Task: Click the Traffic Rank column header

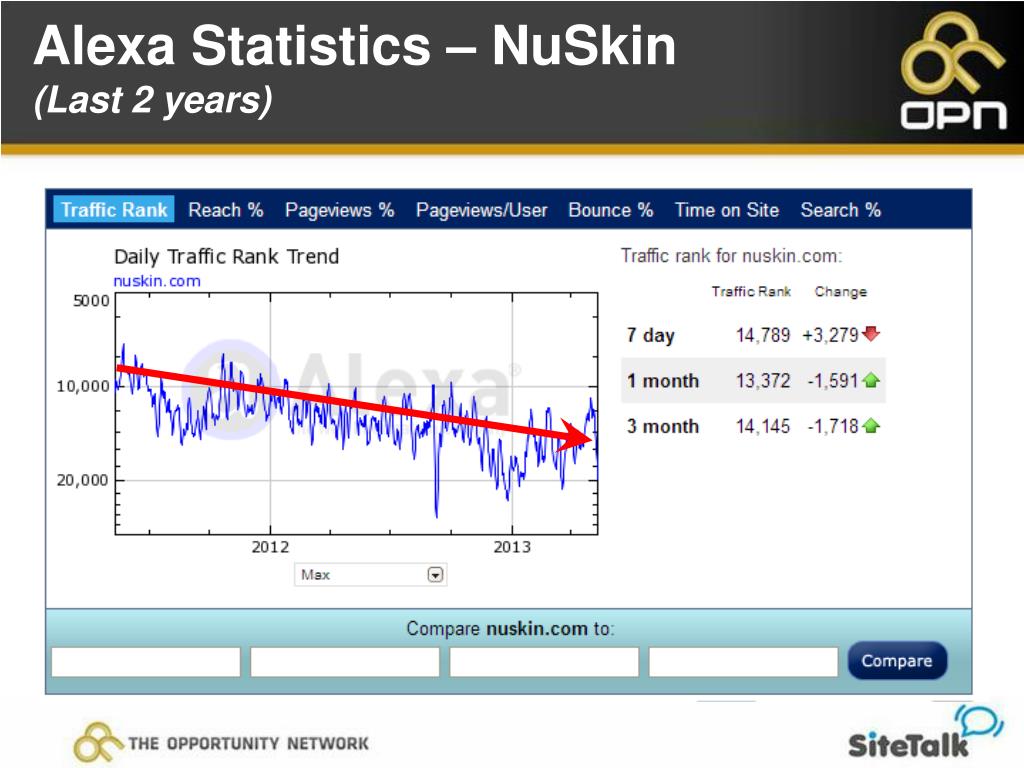Action: point(751,292)
